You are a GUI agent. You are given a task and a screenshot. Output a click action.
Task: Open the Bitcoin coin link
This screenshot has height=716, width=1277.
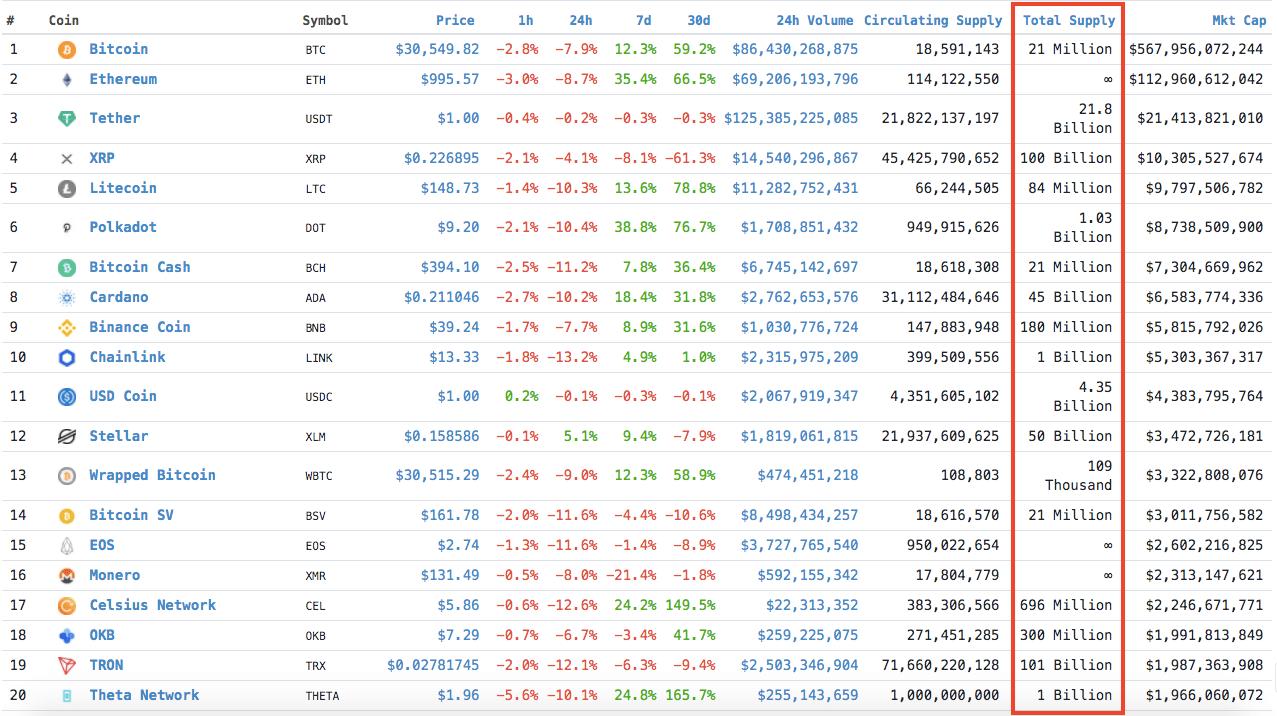click(118, 49)
